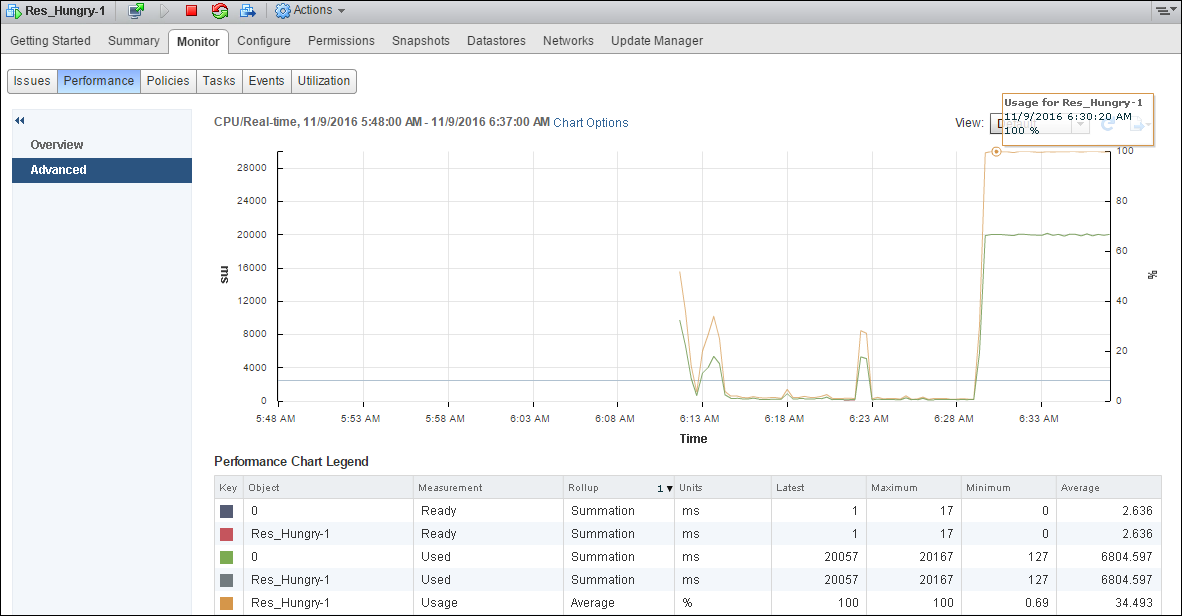Click the red key swatch for Res_Hungry-1 Ready

point(226,535)
